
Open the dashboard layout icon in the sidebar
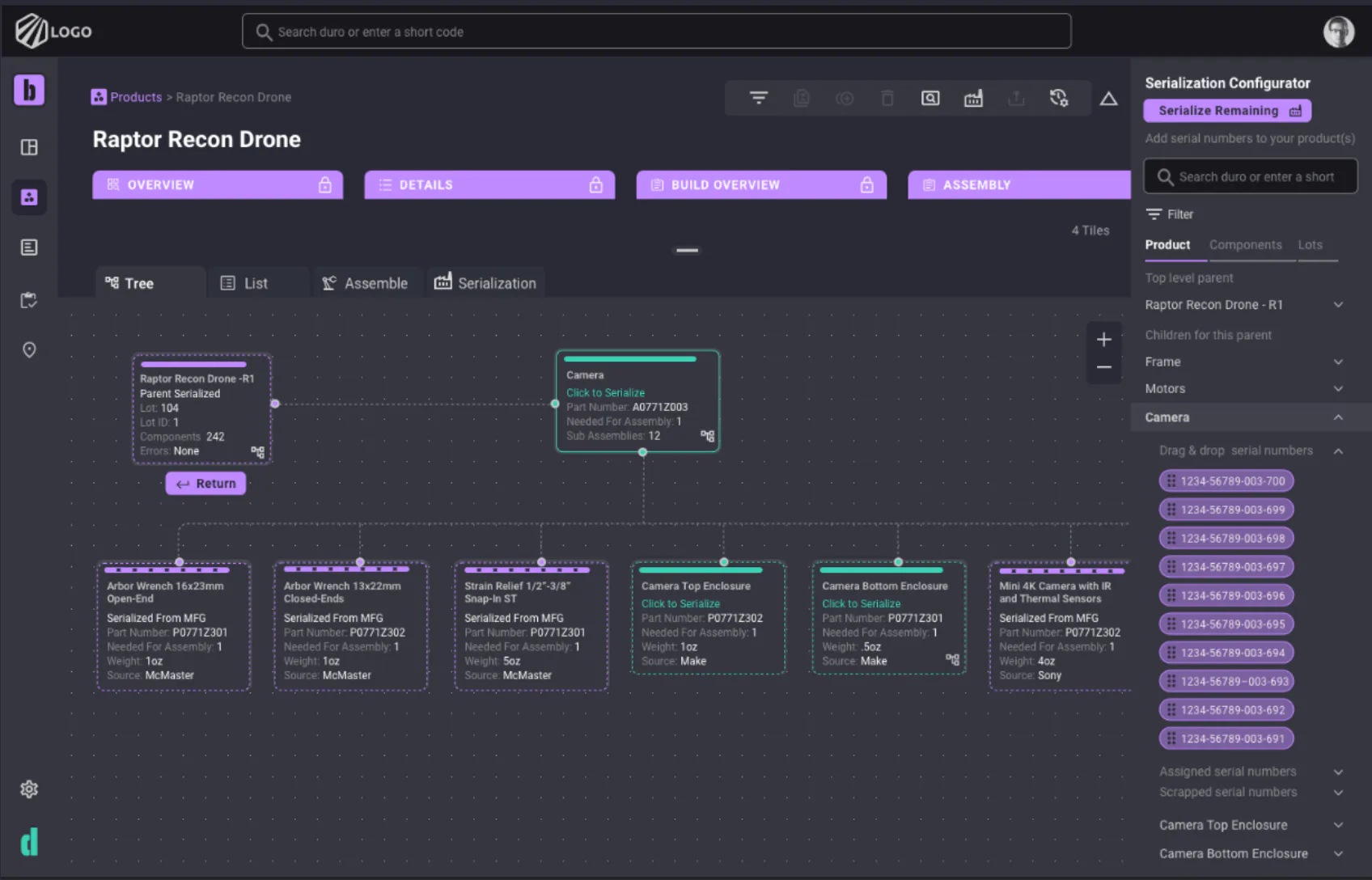pos(29,147)
